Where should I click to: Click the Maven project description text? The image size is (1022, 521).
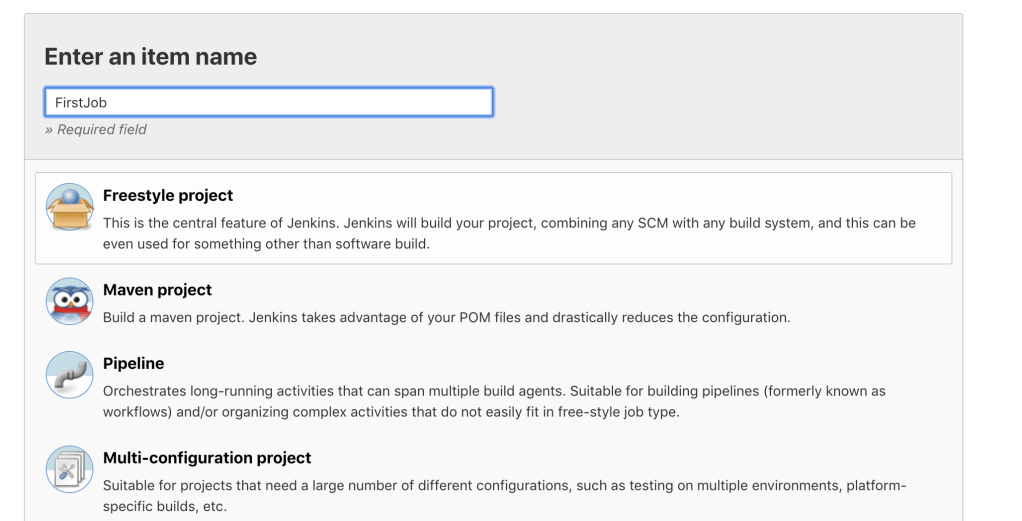click(x=446, y=318)
